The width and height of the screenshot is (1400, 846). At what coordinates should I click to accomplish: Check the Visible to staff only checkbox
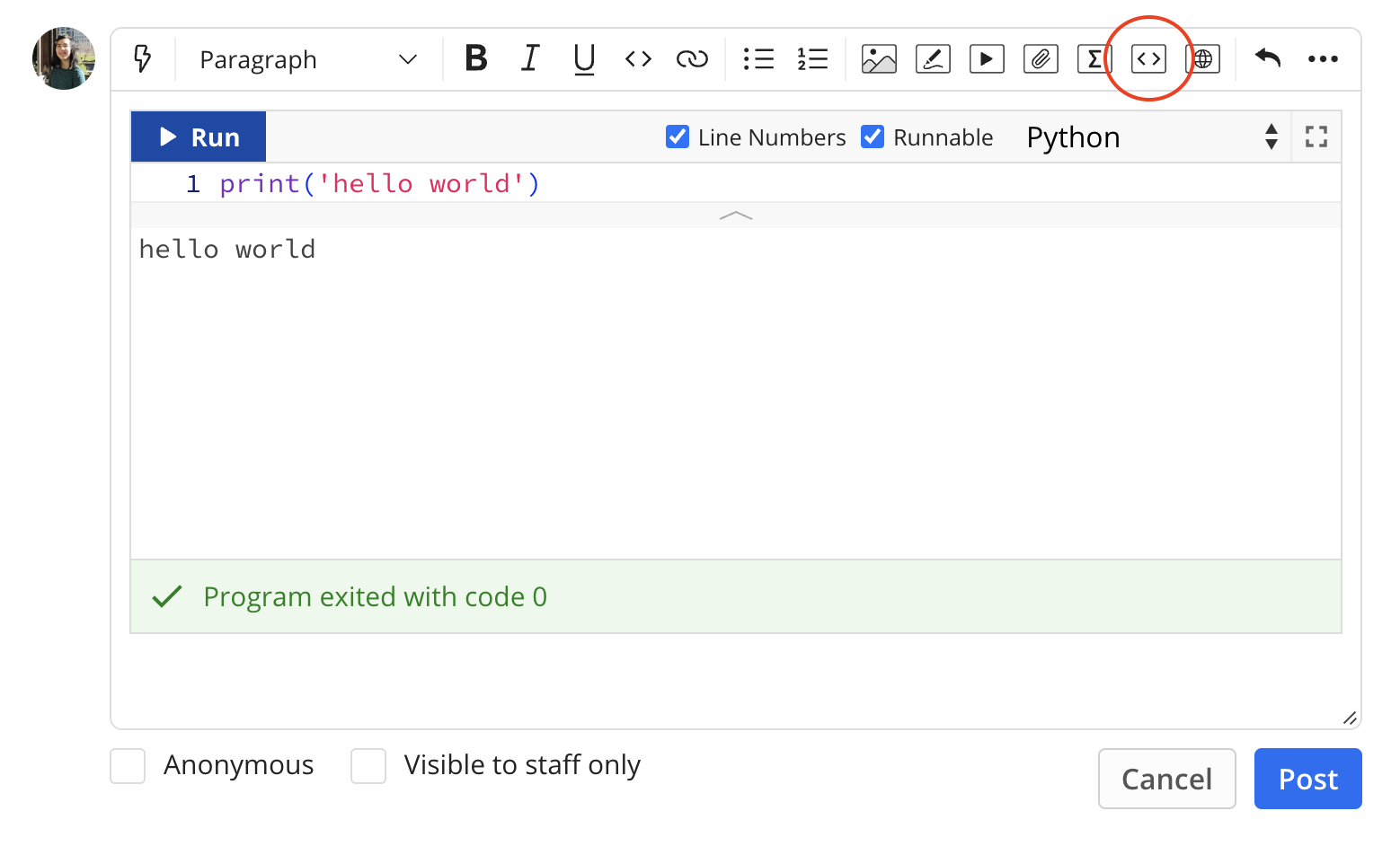coord(368,766)
